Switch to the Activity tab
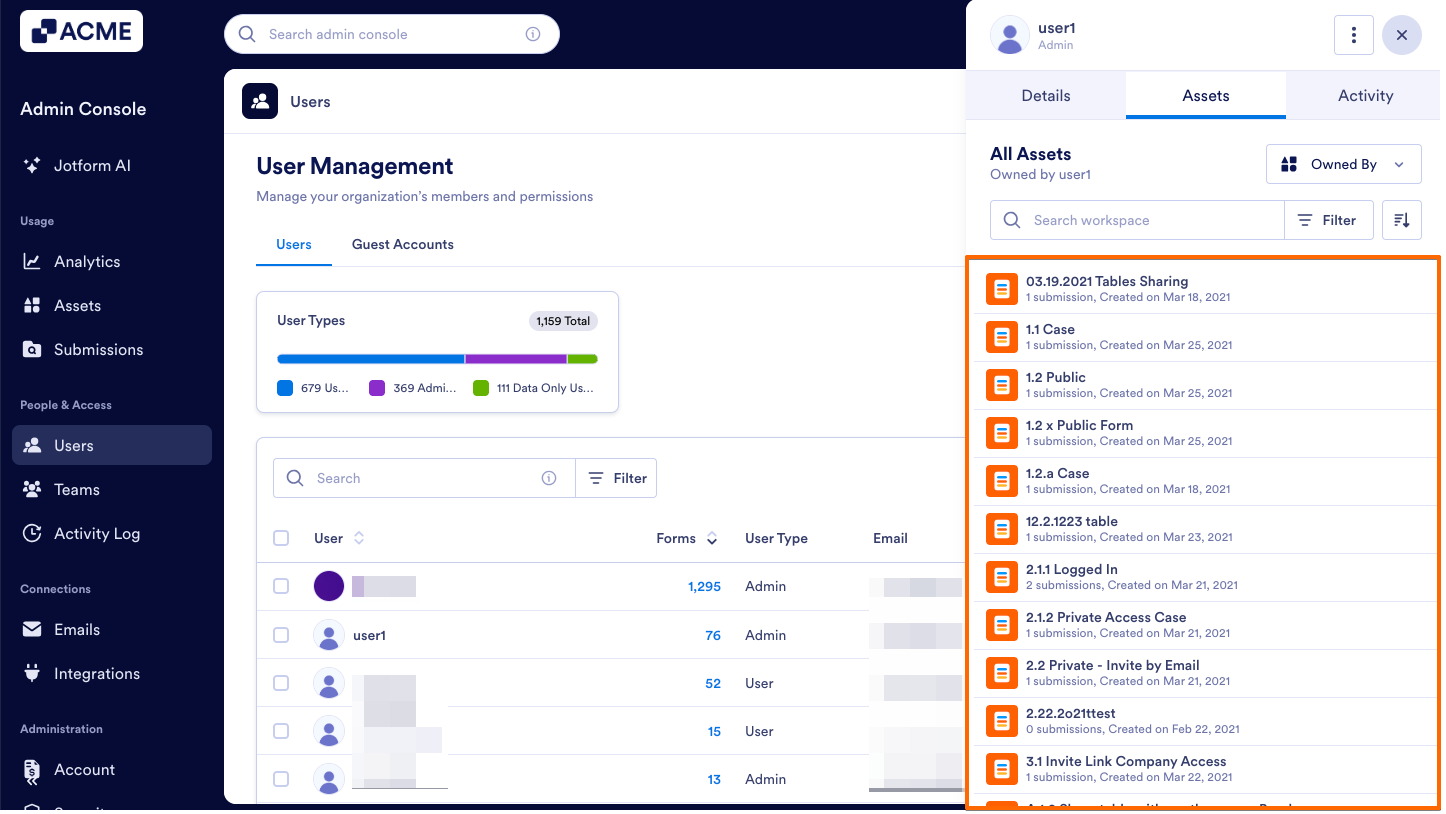Image resolution: width=1446 pixels, height=814 pixels. tap(1364, 95)
